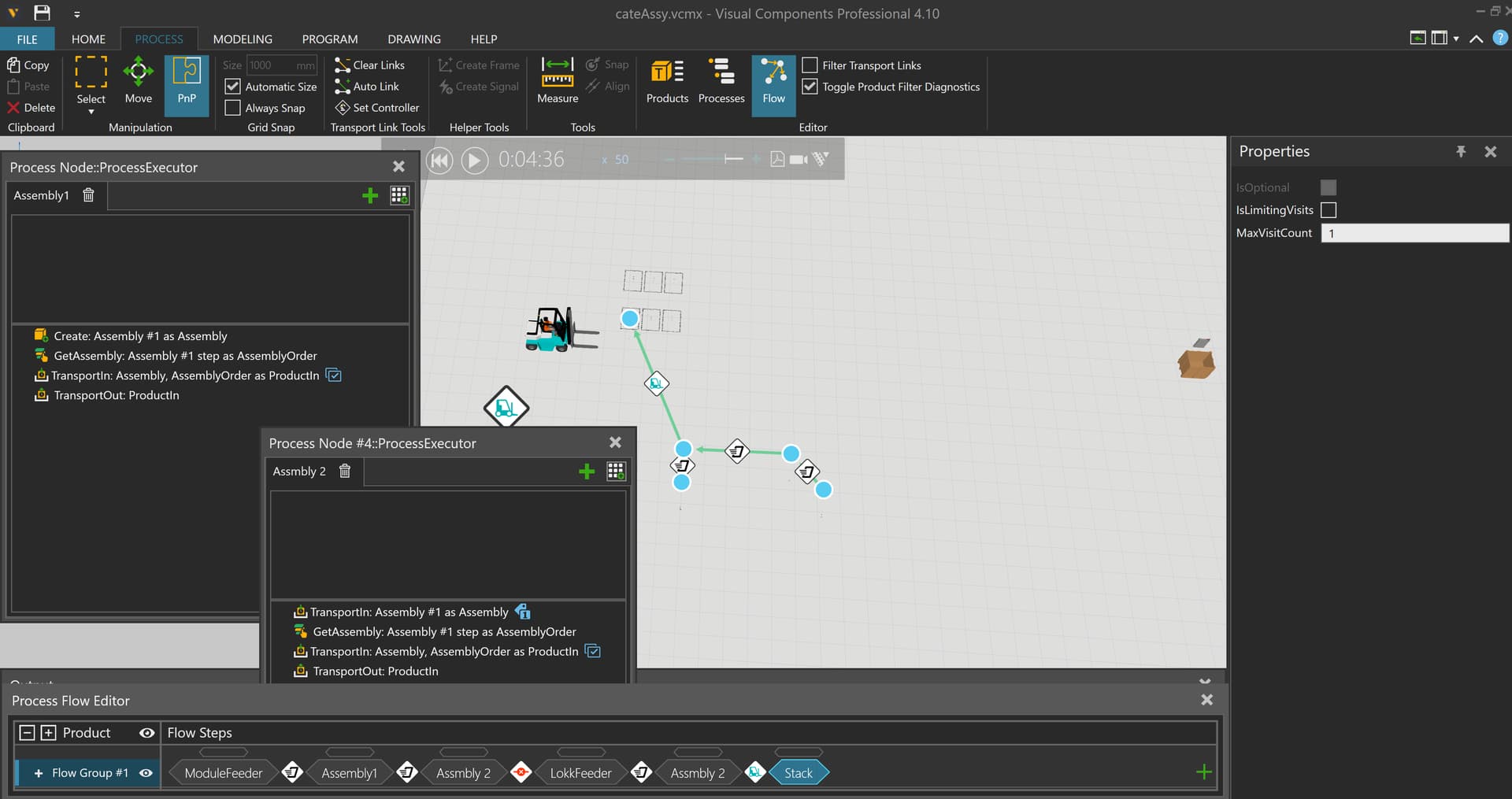Open the Measure tool
The height and width of the screenshot is (799, 1512).
click(558, 81)
